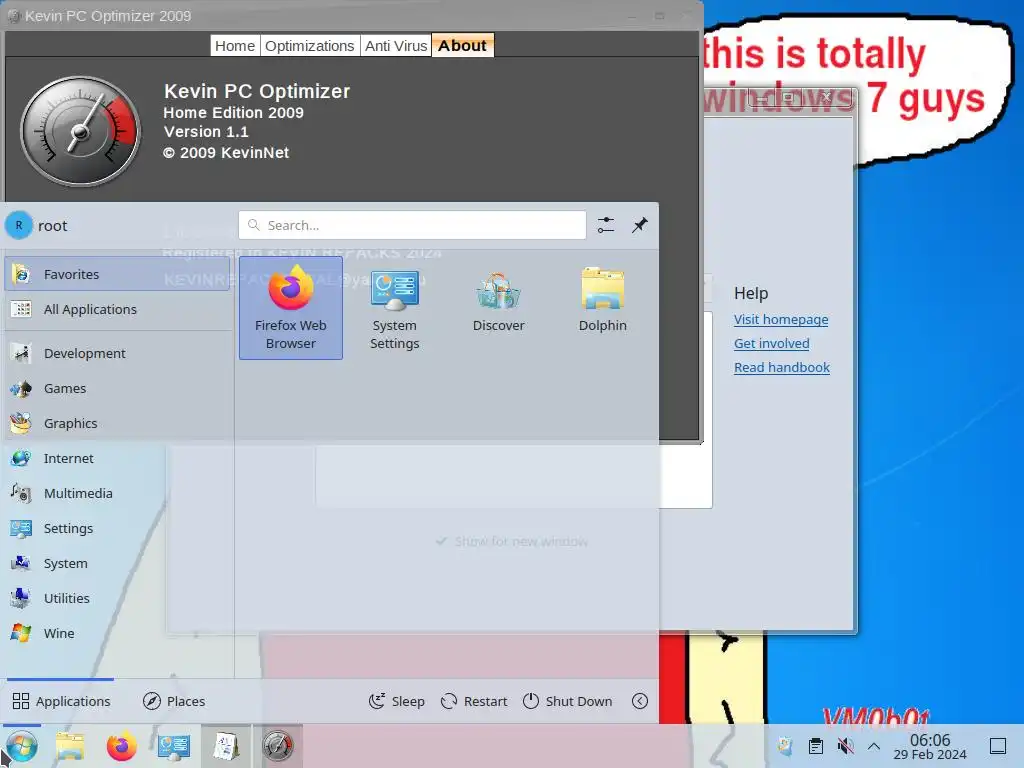This screenshot has height=768, width=1024.
Task: Click Read handbook link
Action: [782, 368]
